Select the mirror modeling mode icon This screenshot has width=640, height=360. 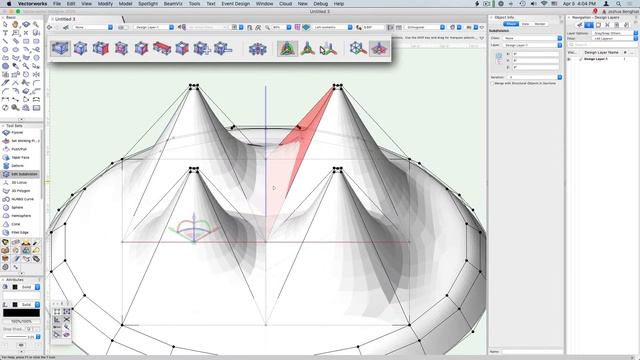click(258, 49)
